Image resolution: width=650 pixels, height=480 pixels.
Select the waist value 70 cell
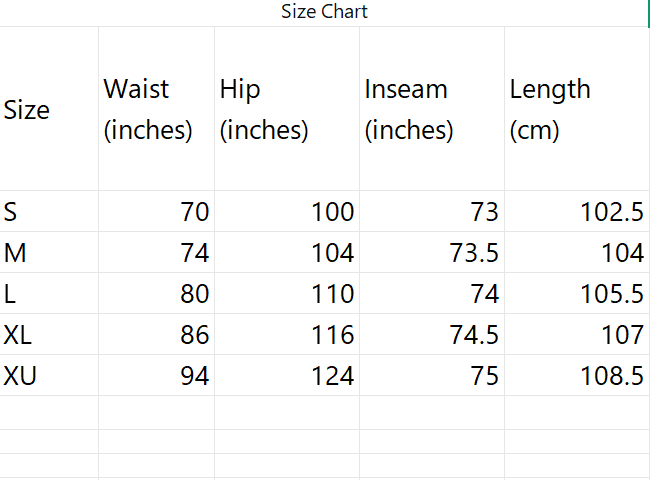156,212
